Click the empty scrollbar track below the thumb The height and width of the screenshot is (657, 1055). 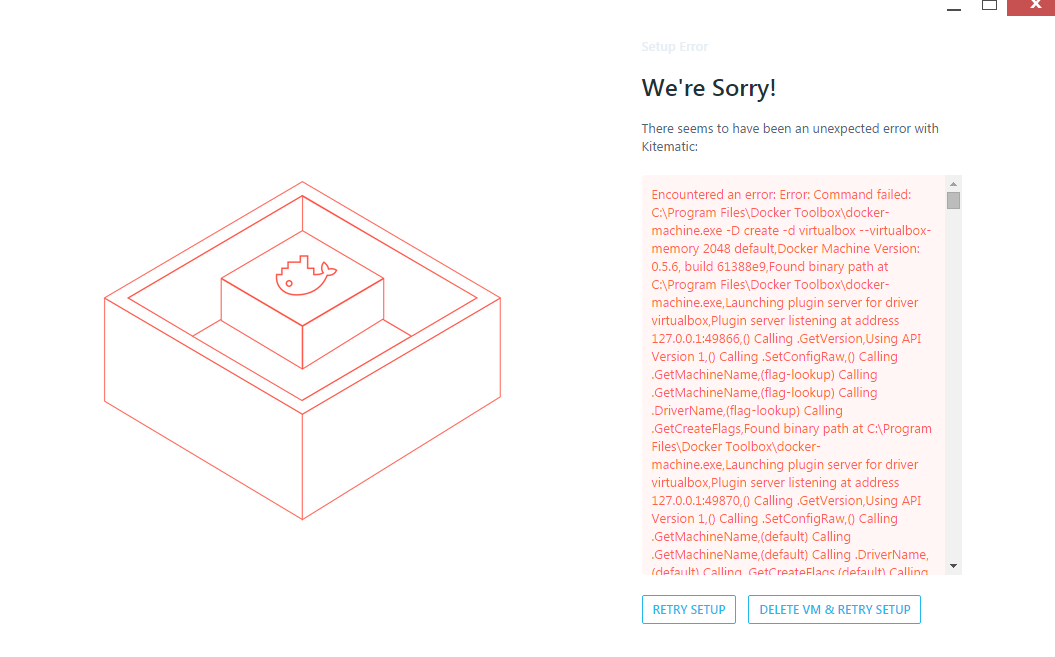[953, 384]
